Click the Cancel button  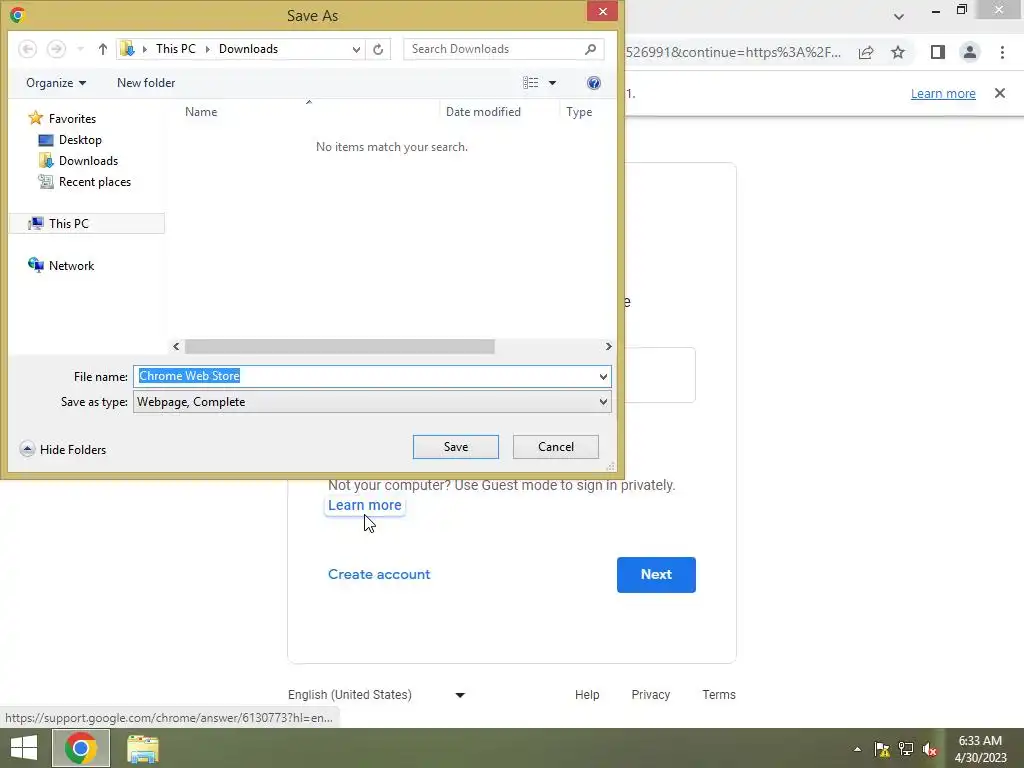(556, 447)
